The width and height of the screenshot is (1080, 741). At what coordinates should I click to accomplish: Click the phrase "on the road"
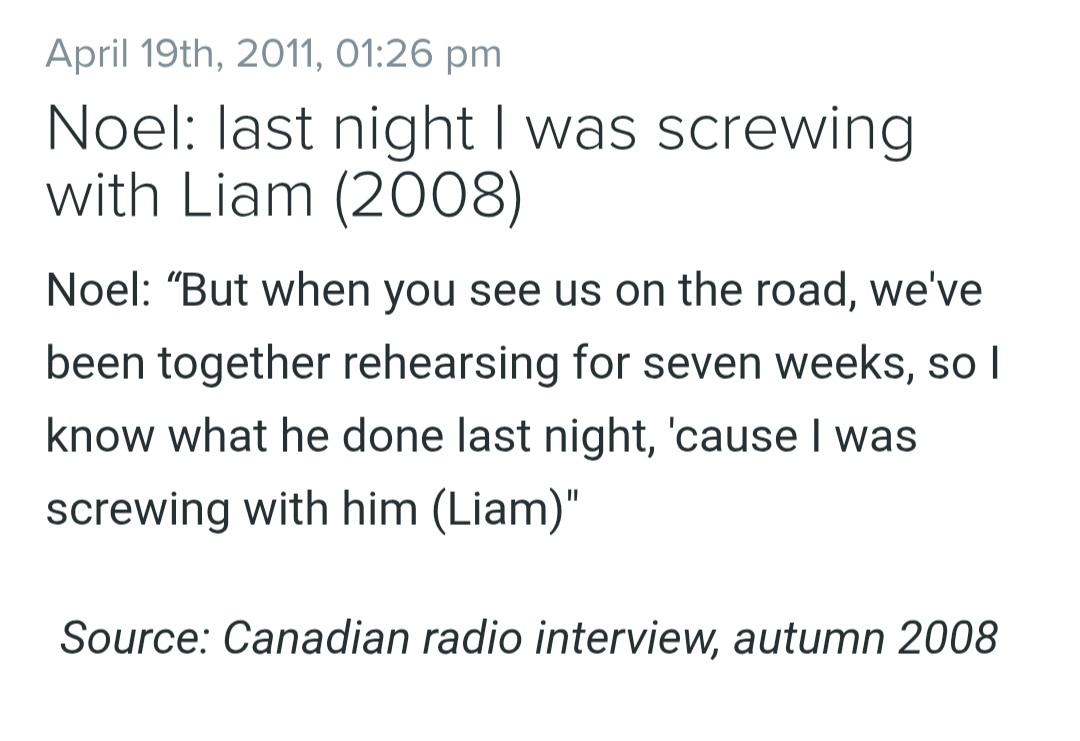coord(734,290)
